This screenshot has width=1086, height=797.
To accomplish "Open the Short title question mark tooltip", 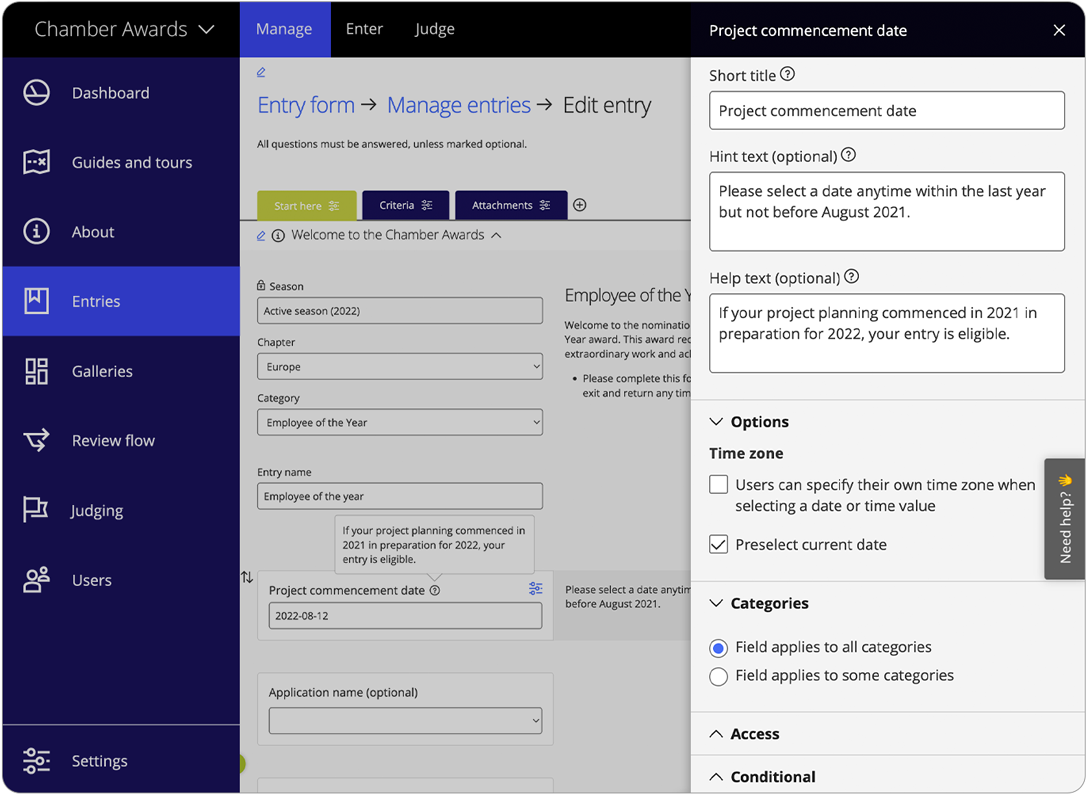I will click(789, 74).
